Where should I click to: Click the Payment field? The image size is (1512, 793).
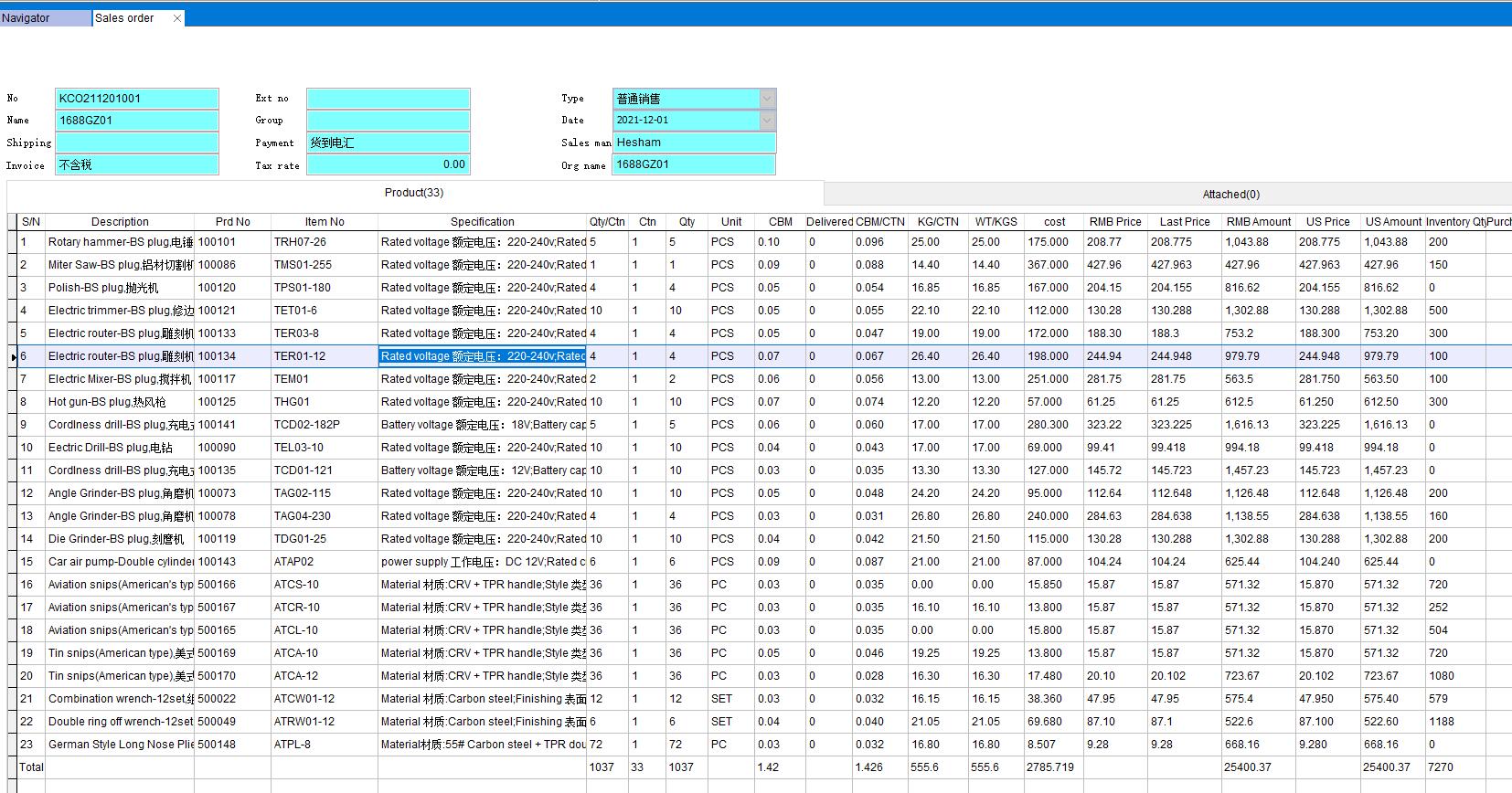point(388,143)
